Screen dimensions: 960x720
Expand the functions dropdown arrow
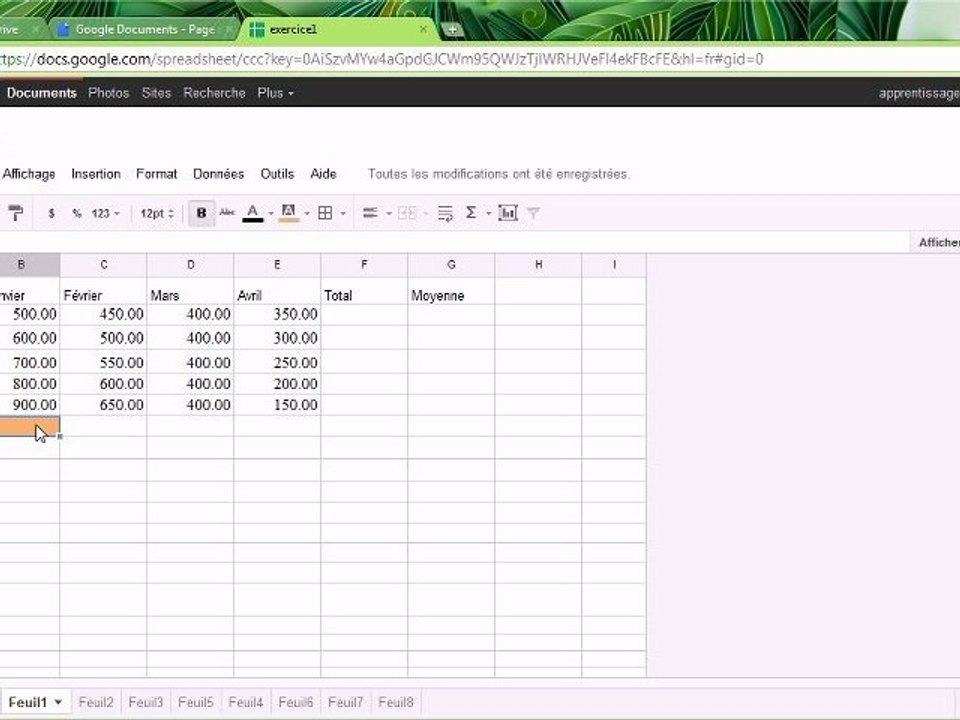(489, 213)
